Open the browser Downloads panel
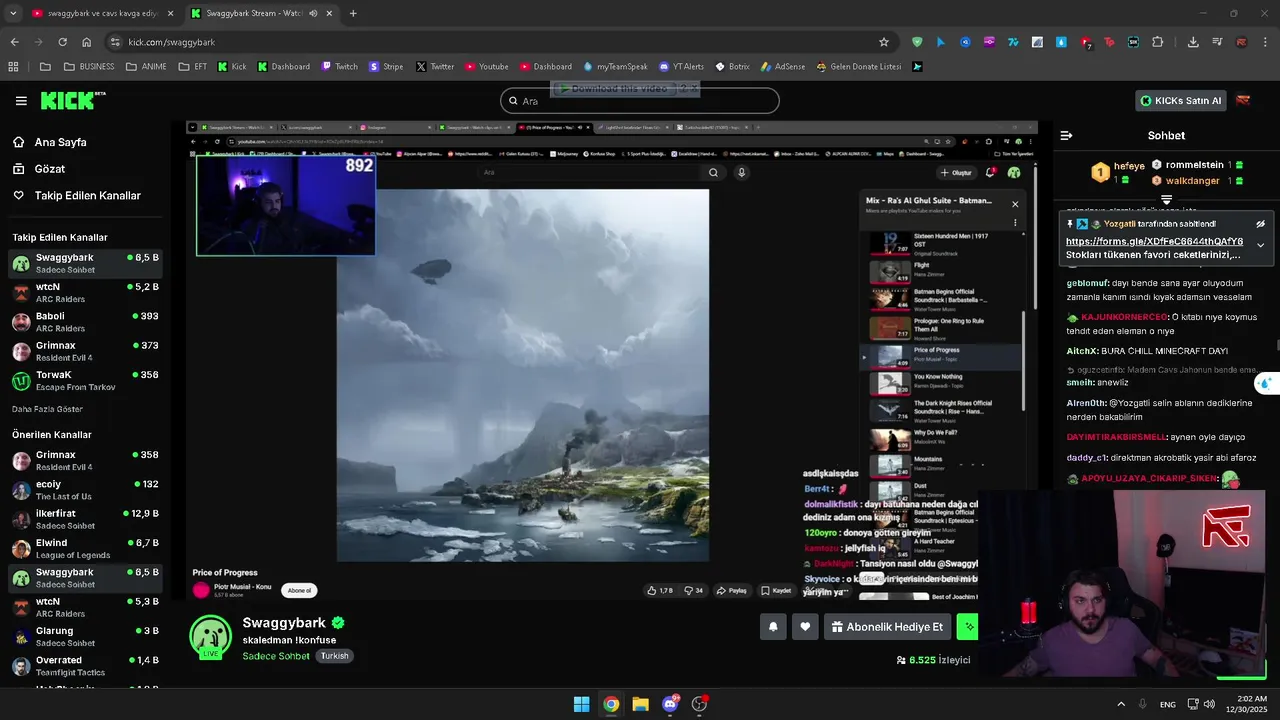Viewport: 1280px width, 720px height. pyautogui.click(x=1193, y=42)
